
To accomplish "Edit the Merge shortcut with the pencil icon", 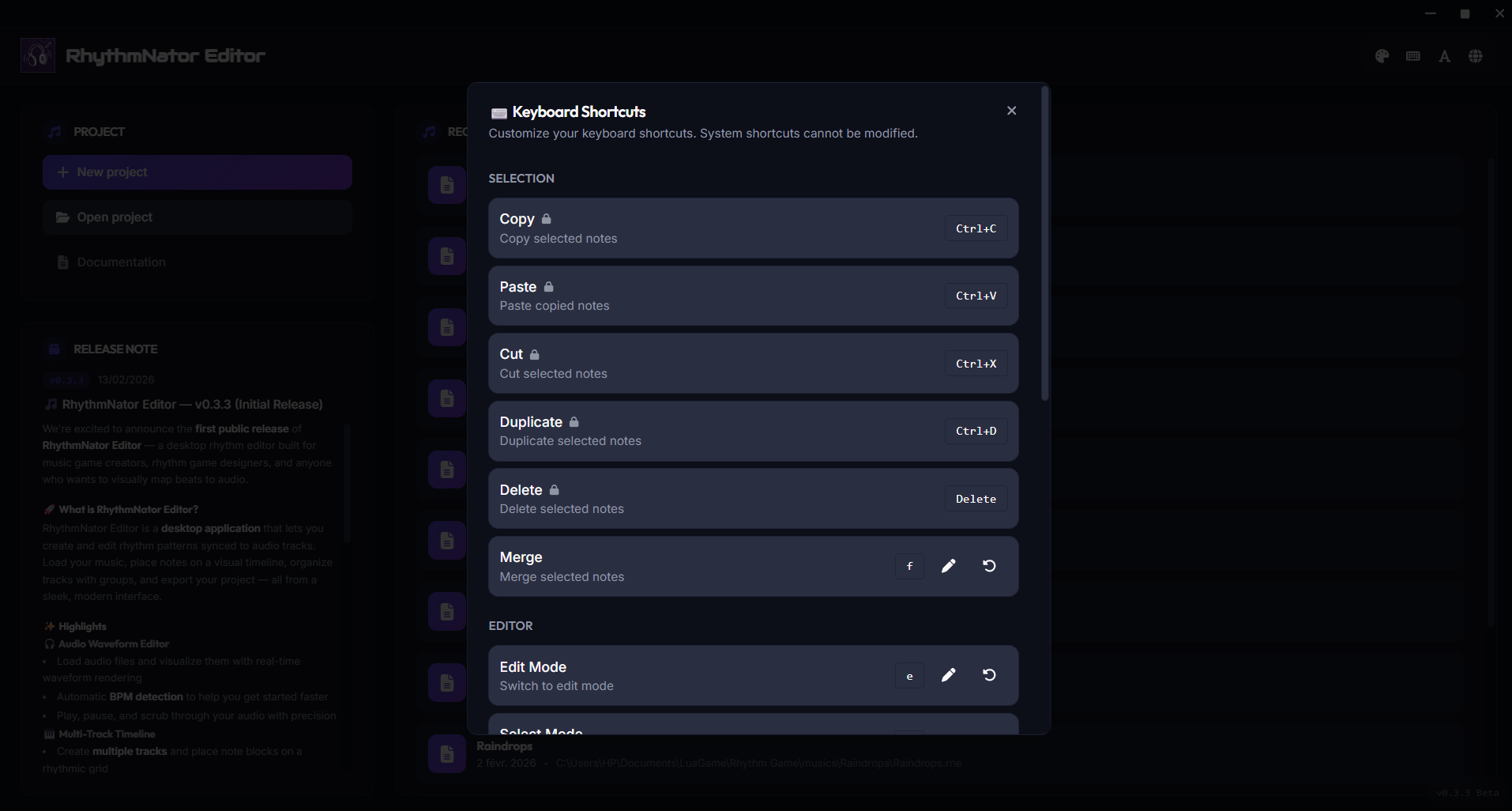I will click(x=949, y=566).
